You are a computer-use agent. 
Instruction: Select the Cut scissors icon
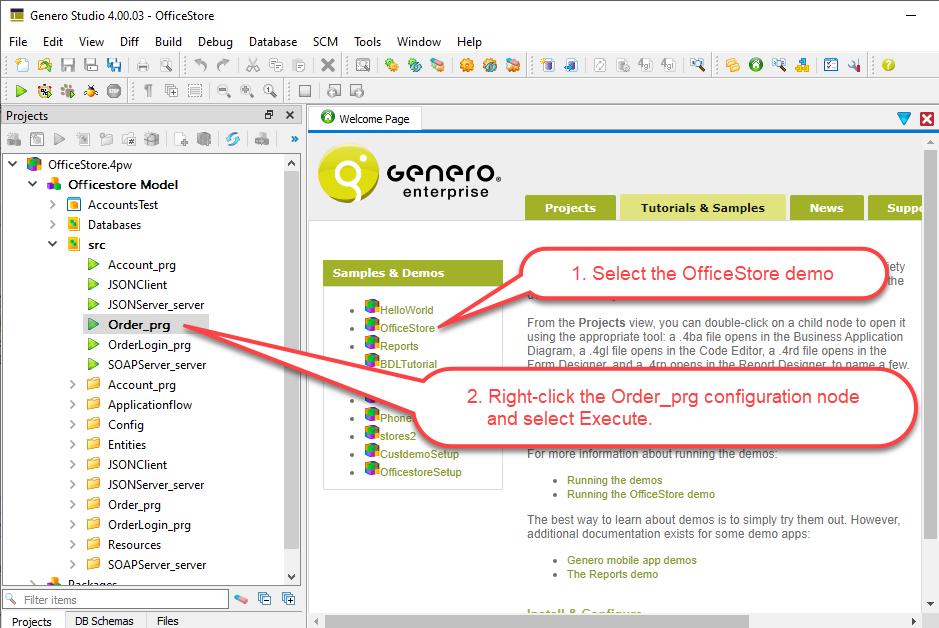[252, 64]
